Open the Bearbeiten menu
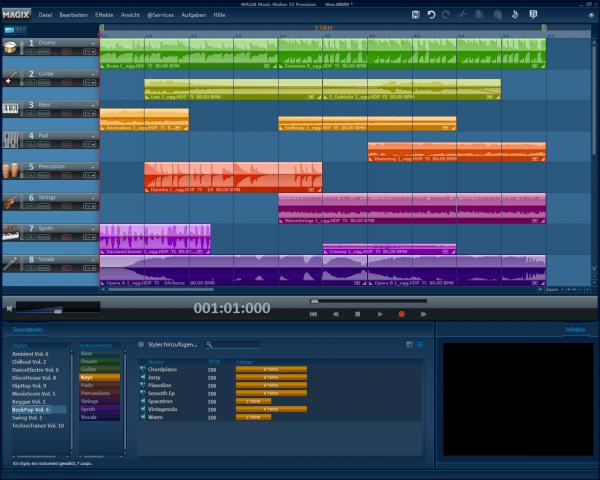 [74, 16]
